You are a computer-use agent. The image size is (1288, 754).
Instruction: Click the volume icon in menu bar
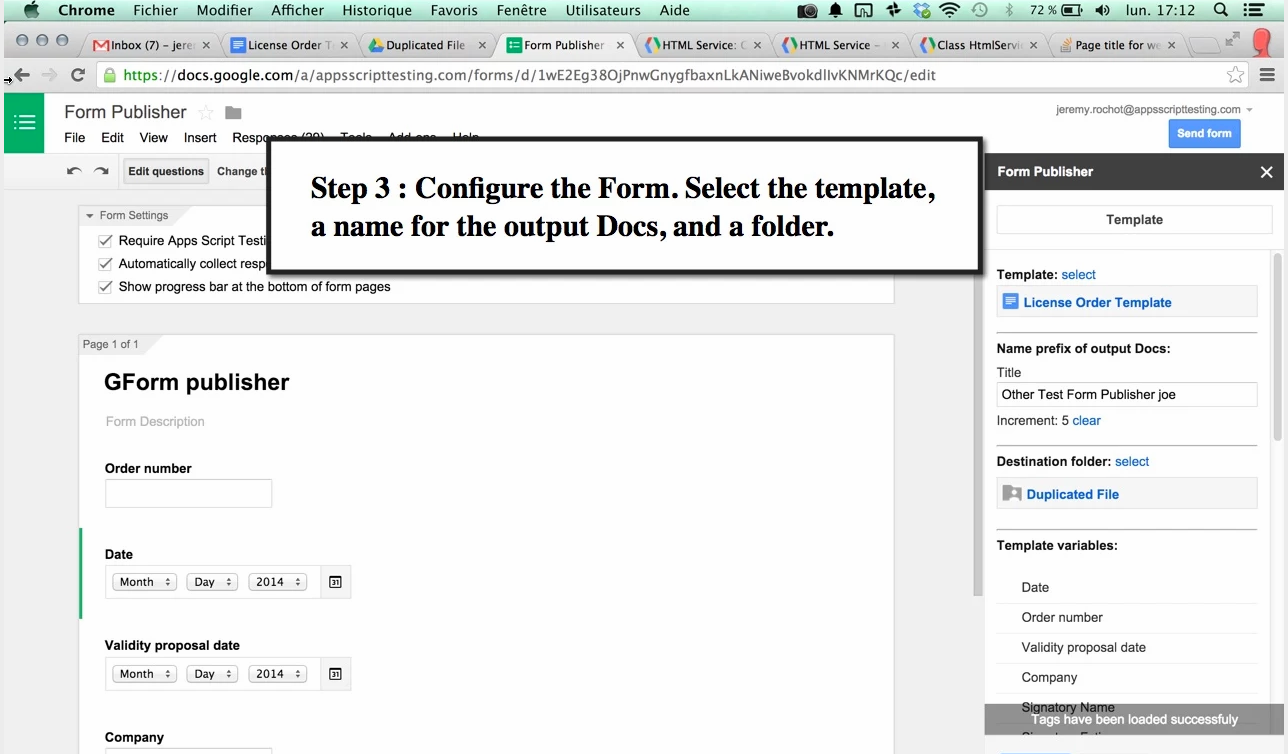click(x=1102, y=10)
